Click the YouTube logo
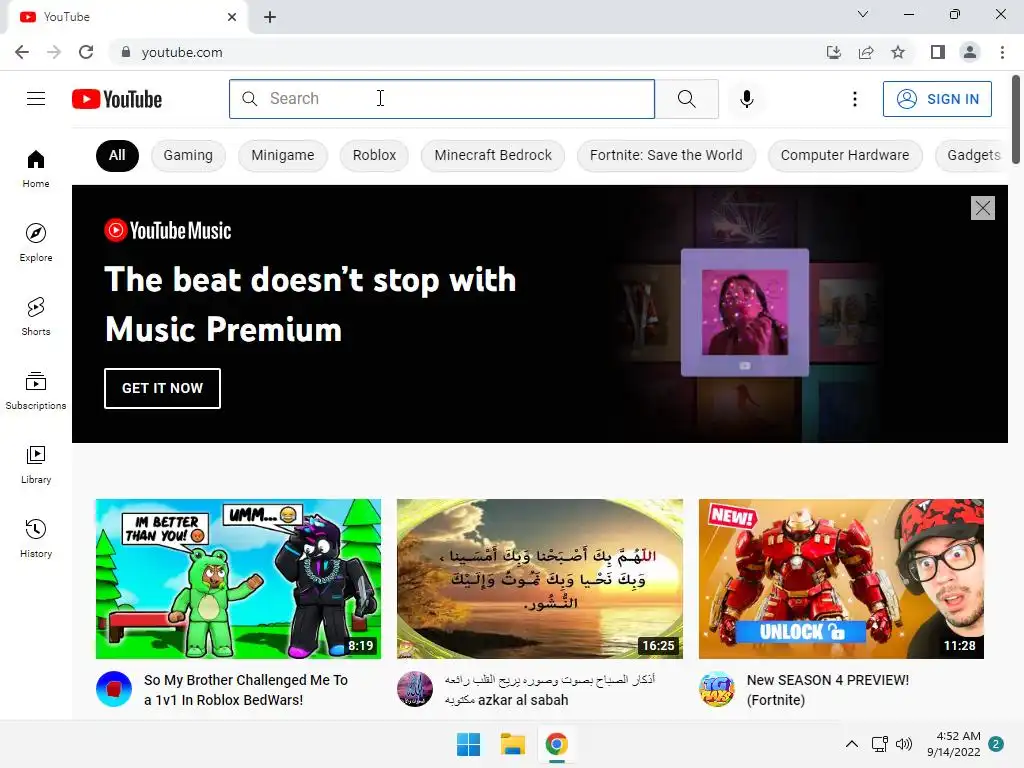Viewport: 1024px width, 768px height. 117,99
